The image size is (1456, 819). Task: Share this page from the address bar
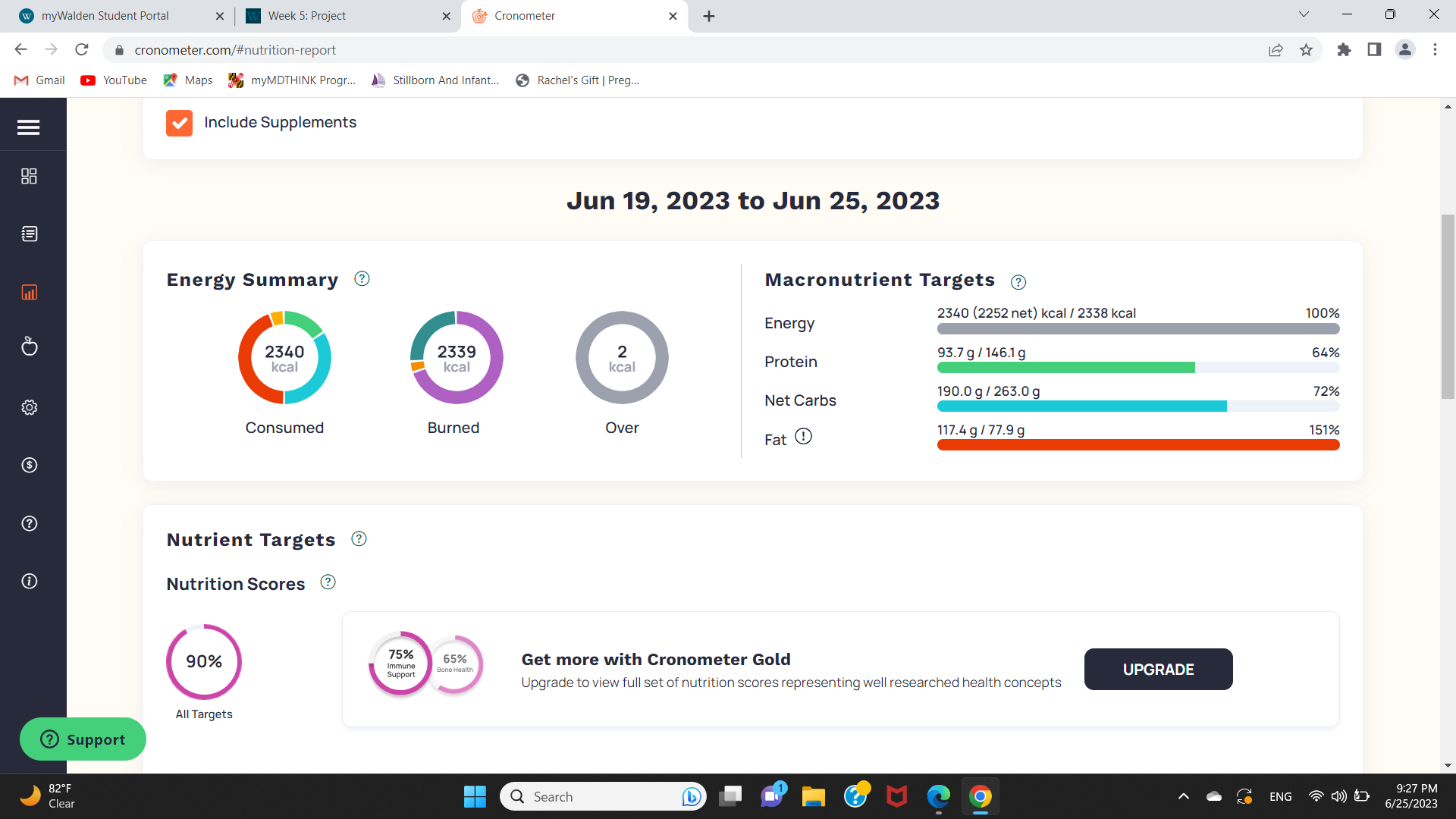click(x=1276, y=49)
